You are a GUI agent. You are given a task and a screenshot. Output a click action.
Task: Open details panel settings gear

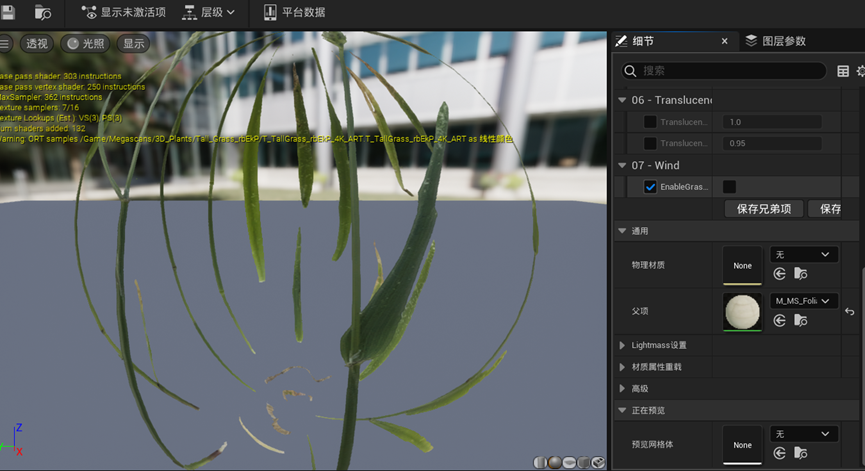(861, 71)
